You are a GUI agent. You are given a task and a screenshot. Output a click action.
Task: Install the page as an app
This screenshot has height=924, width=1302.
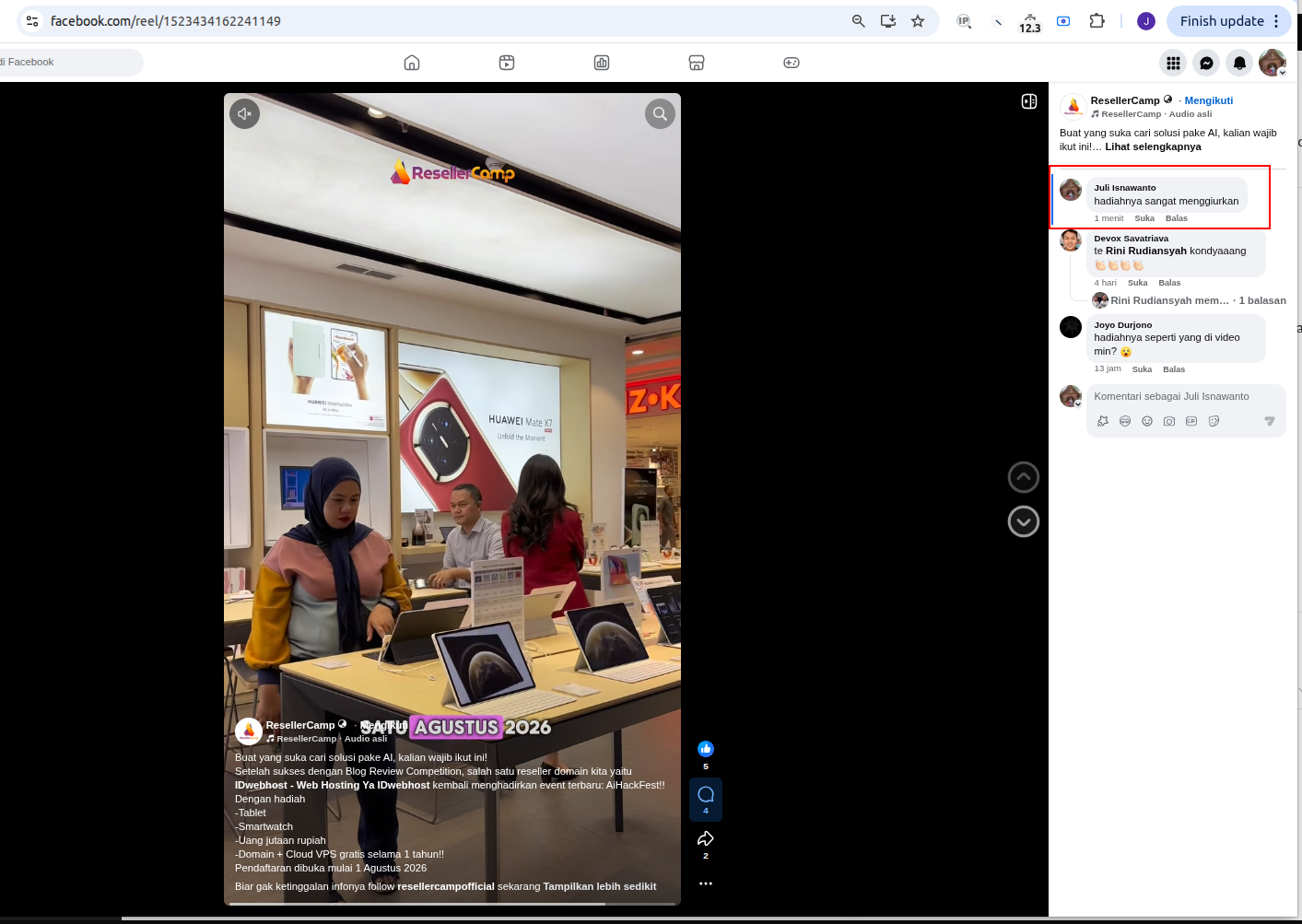tap(888, 21)
